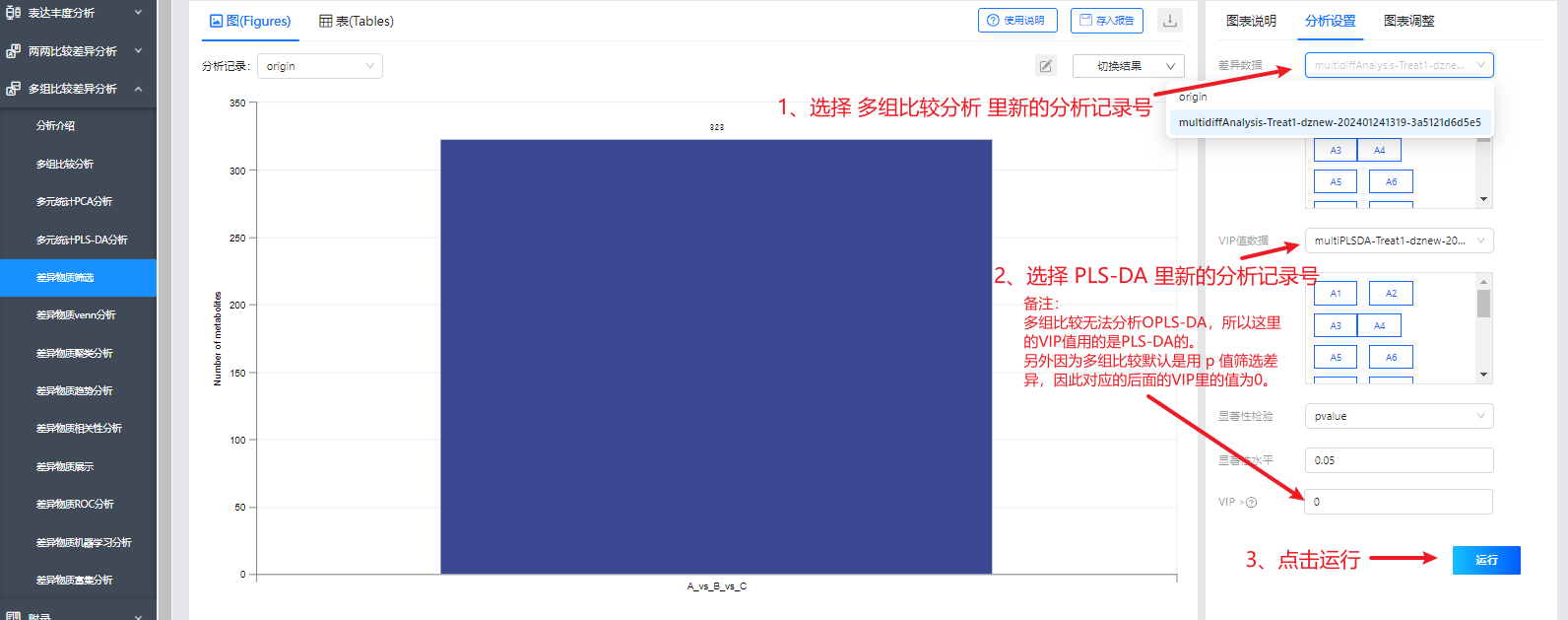Open the 分析记录 origin dropdown
This screenshot has width=1568, height=620.
320,66
